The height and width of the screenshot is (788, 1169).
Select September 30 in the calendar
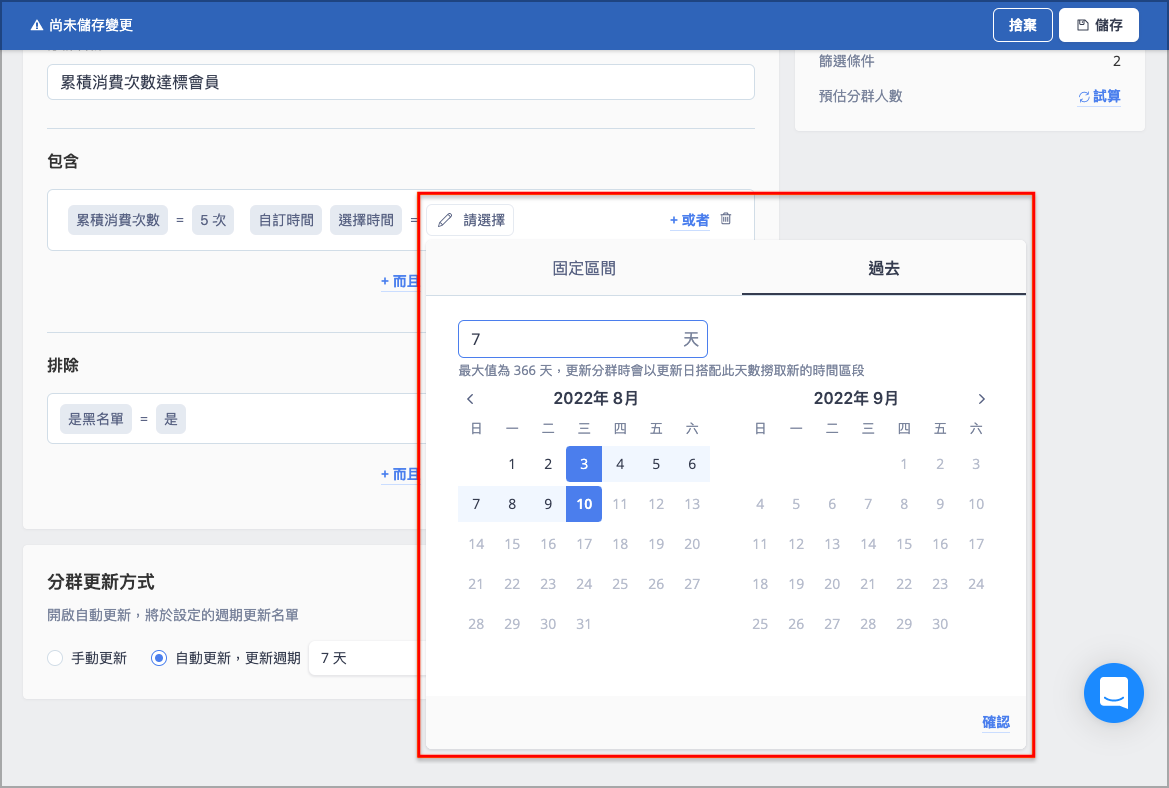(939, 624)
